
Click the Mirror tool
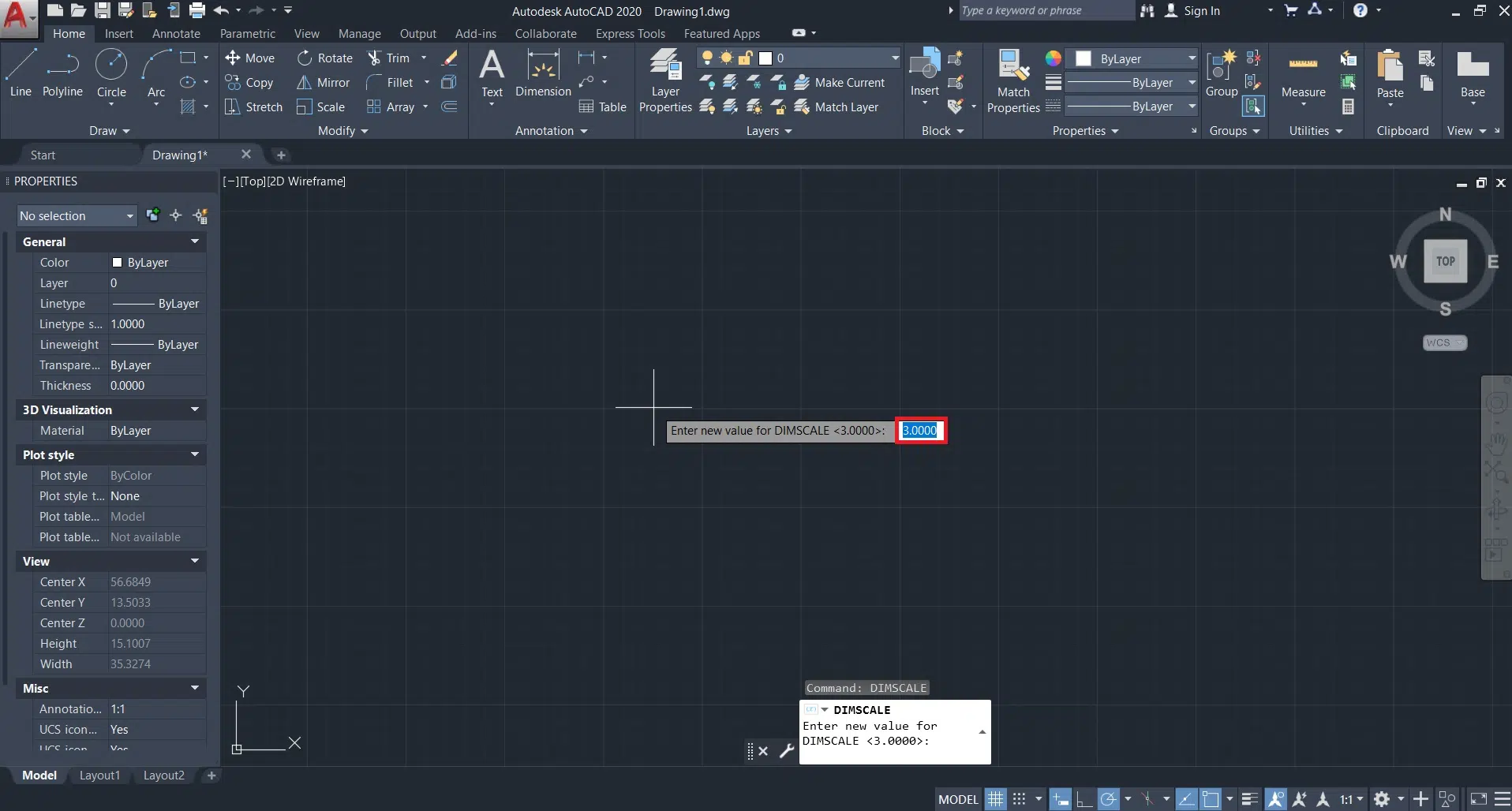[324, 83]
